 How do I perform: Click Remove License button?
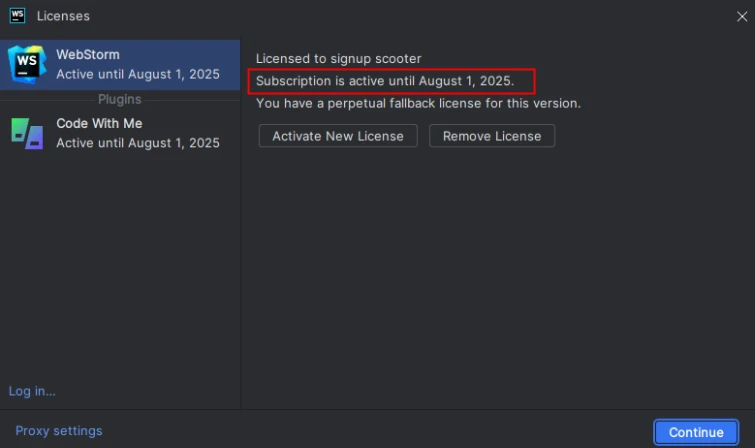(492, 136)
